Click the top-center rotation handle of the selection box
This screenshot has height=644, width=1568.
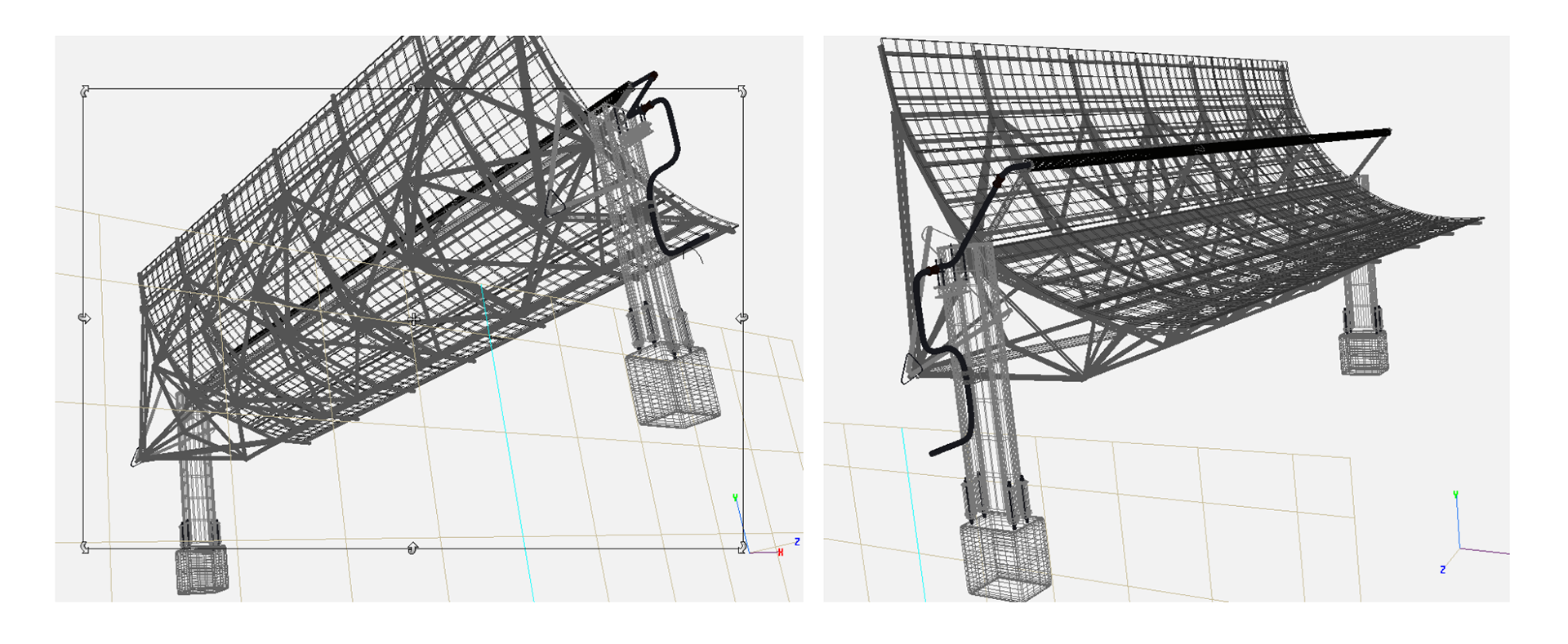(412, 88)
